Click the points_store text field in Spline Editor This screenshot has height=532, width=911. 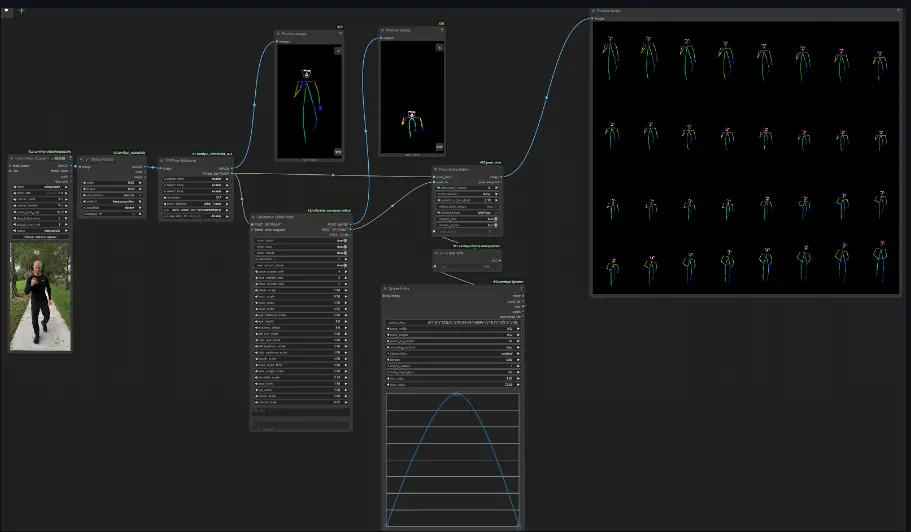(x=453, y=324)
